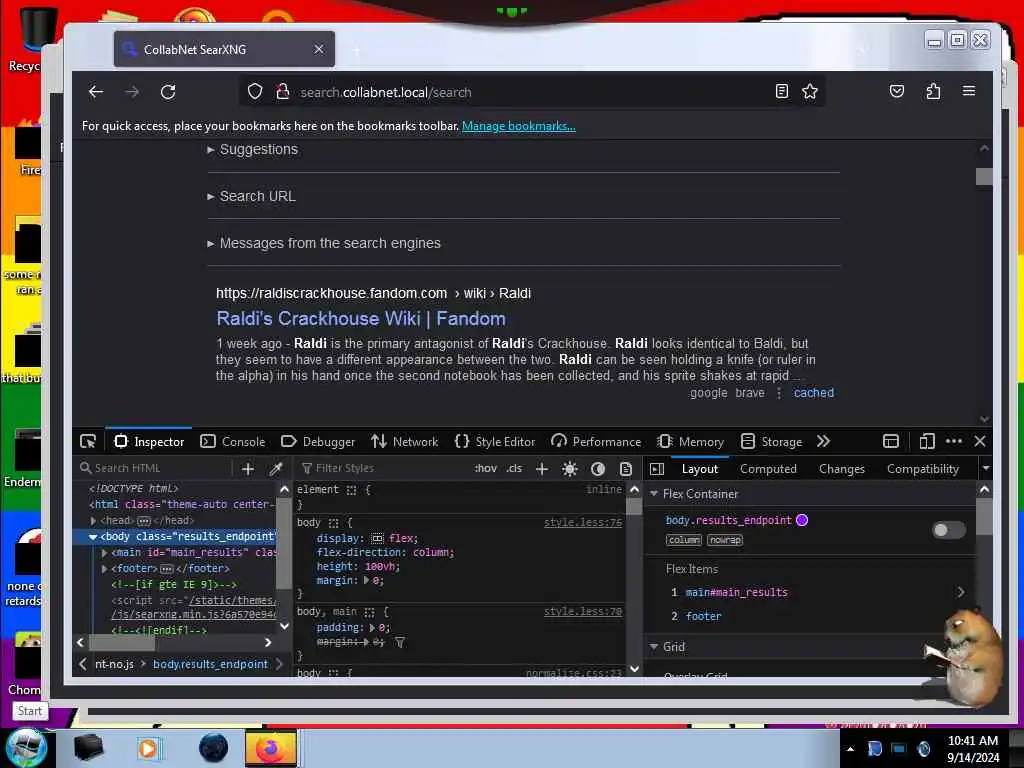The width and height of the screenshot is (1024, 768).
Task: Click the Manage bookmarks link
Action: (519, 126)
